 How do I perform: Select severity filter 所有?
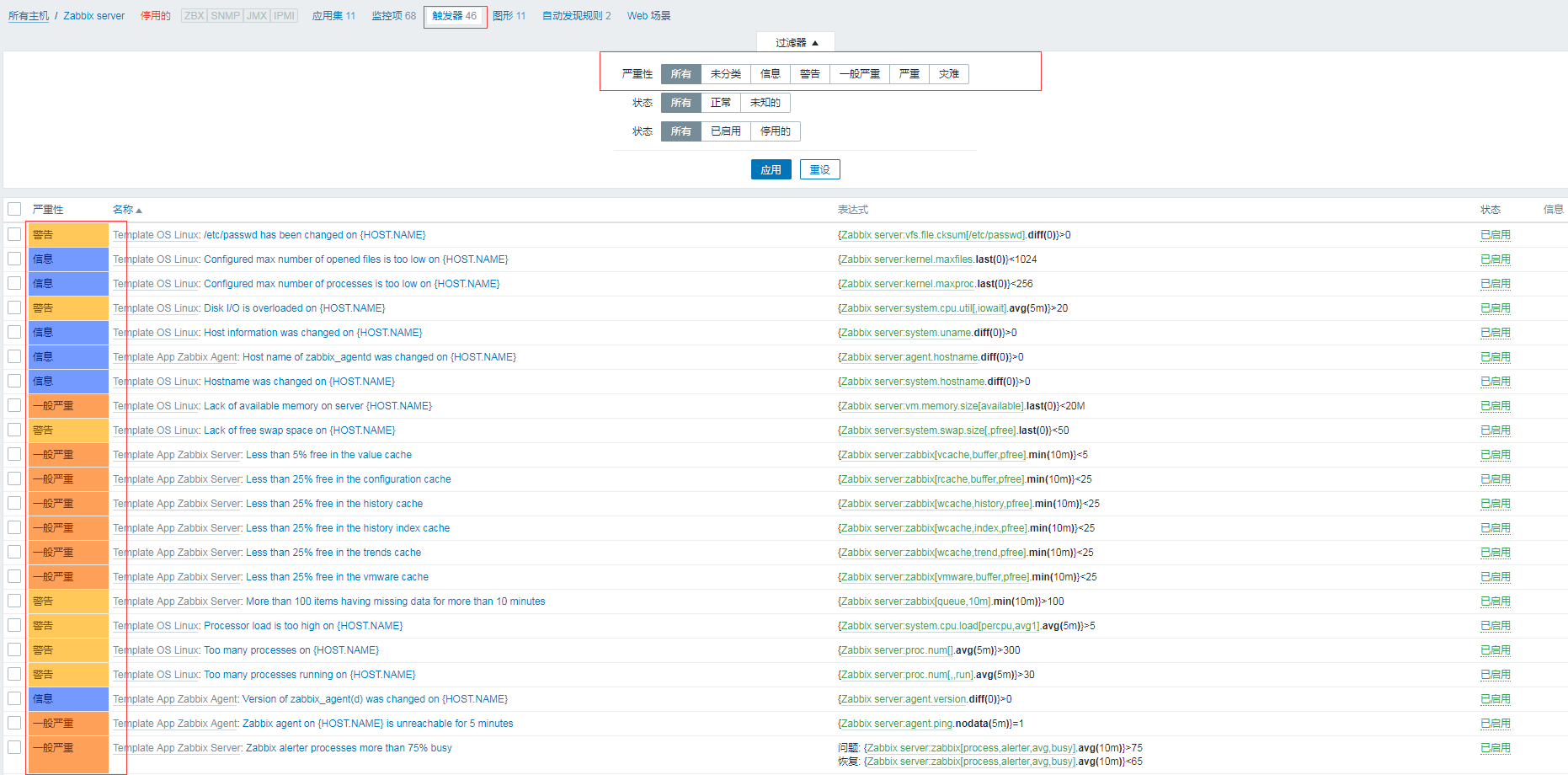pos(680,74)
